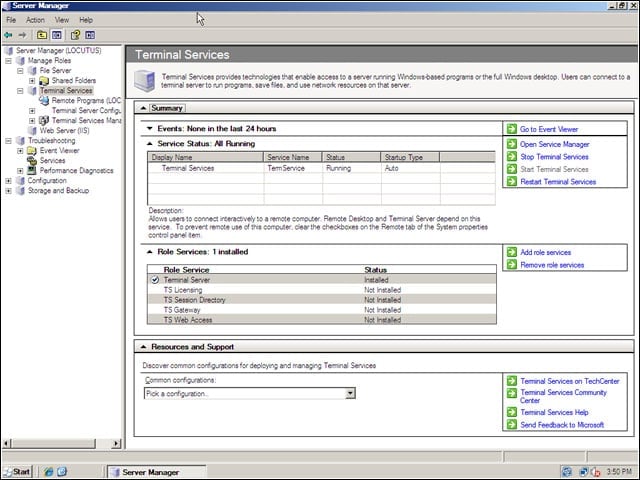Screen dimensions: 640x480
Task: Click the tree pane horizontal scrollbar left arrow
Action: tap(7, 443)
